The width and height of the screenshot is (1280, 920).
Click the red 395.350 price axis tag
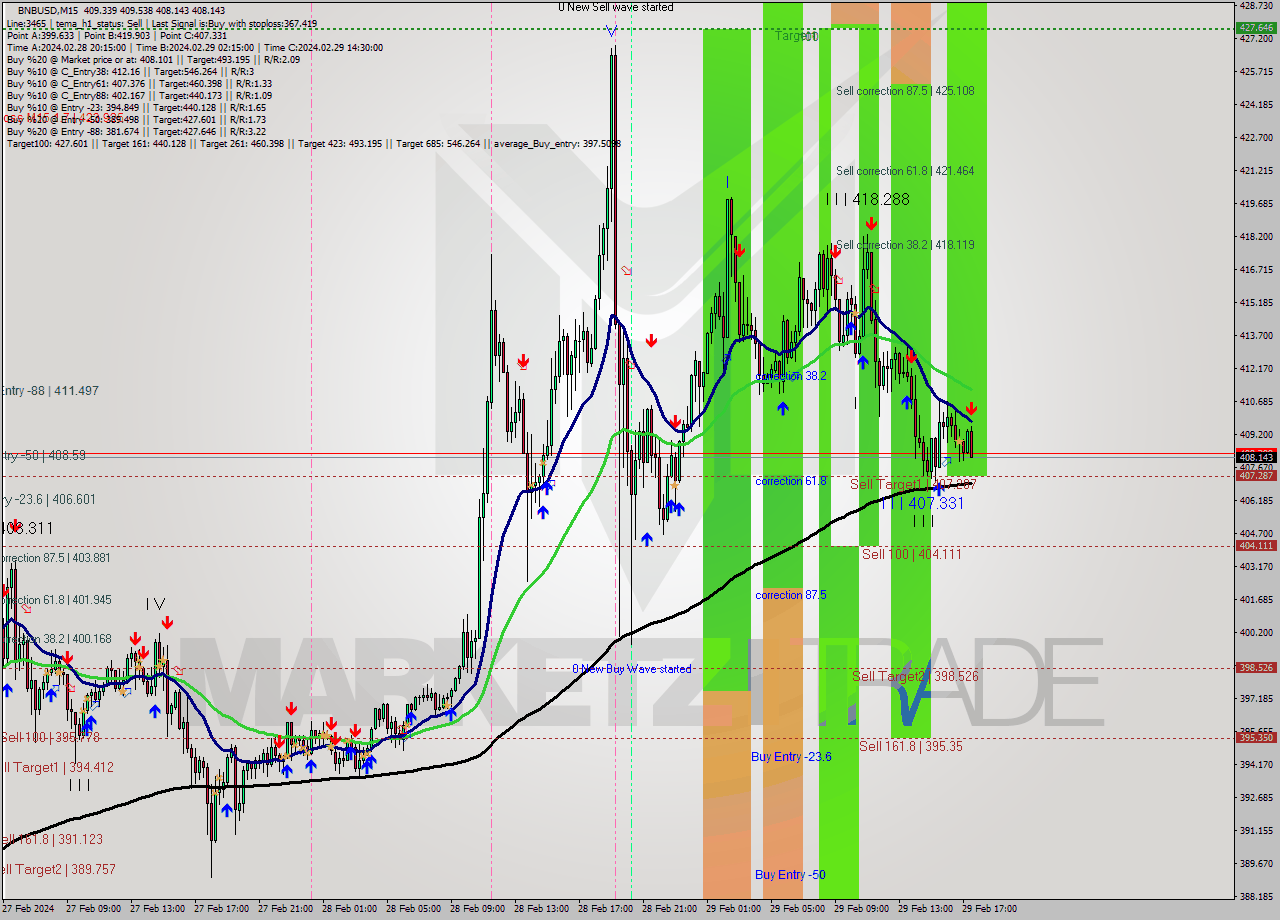[1256, 738]
